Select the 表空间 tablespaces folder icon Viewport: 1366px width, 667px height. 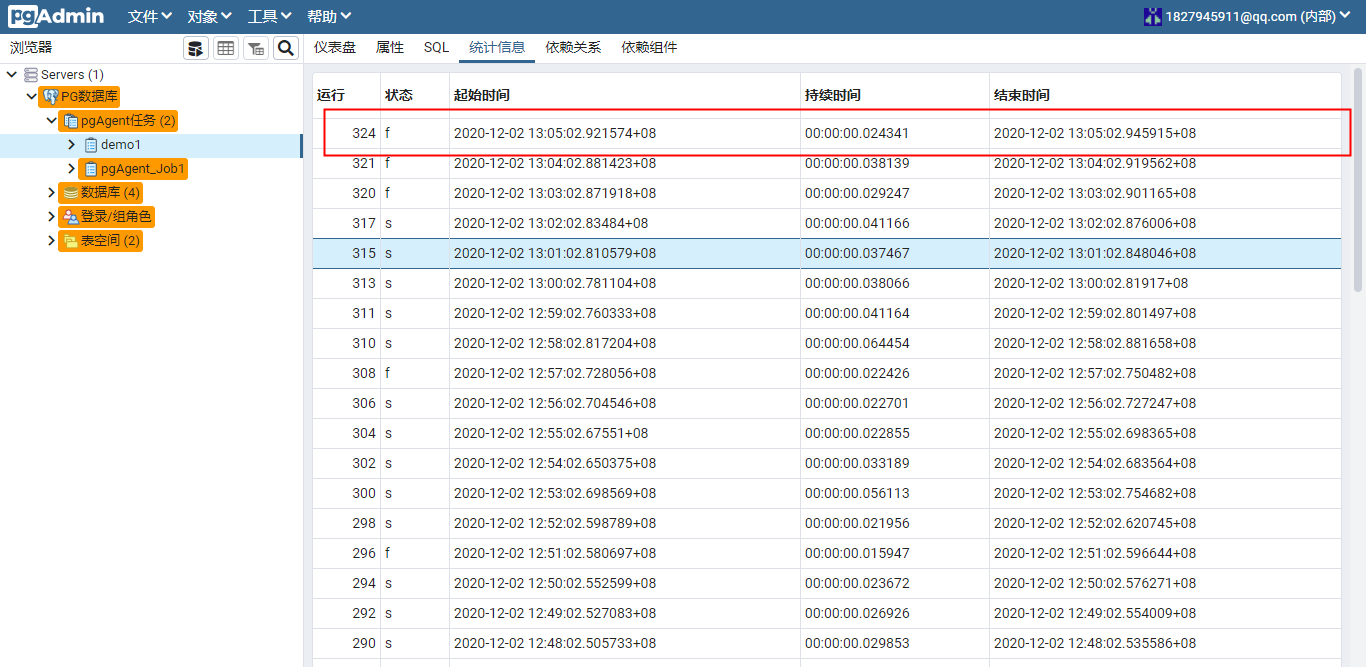pyautogui.click(x=73, y=240)
